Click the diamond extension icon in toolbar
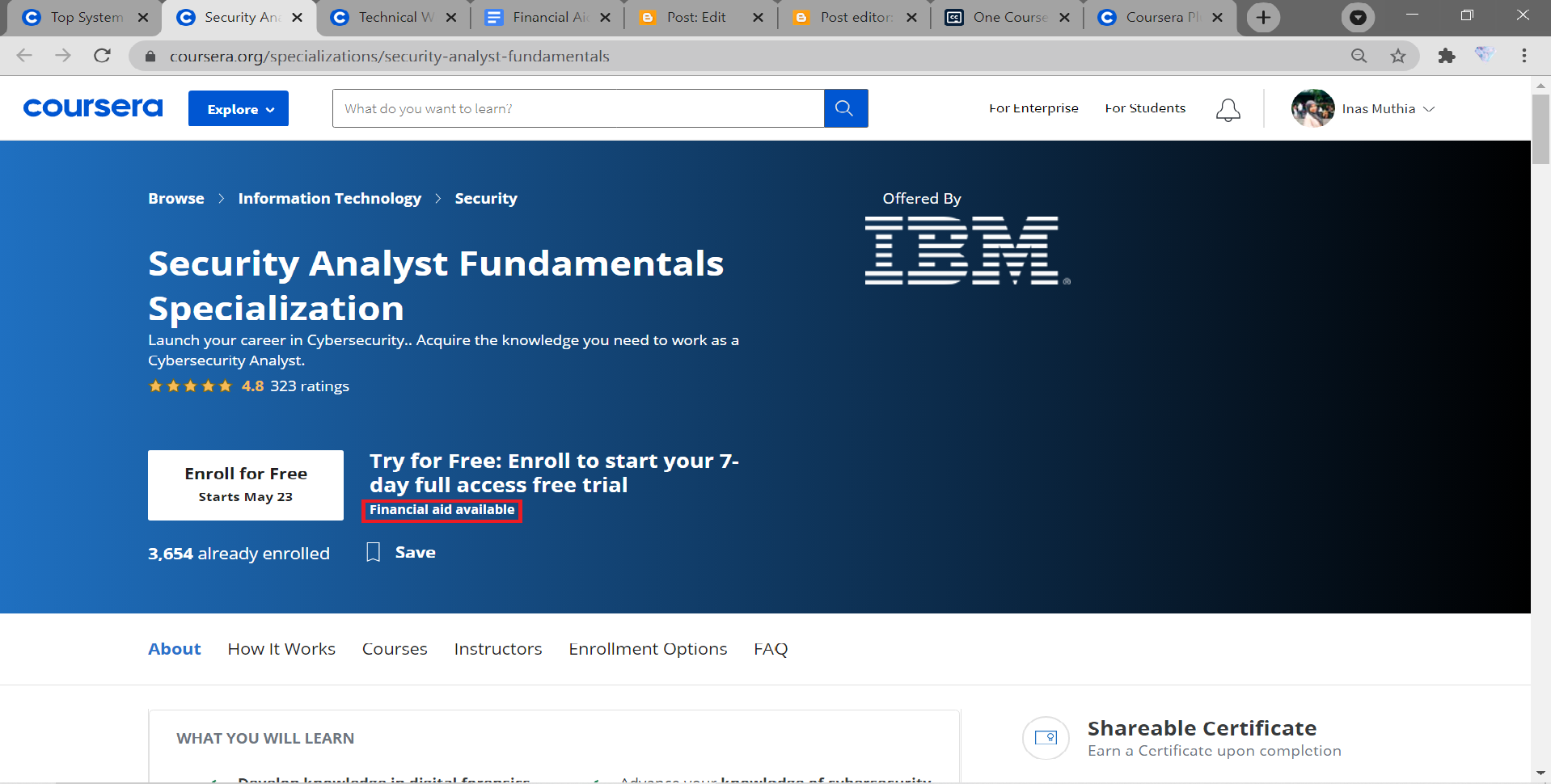The height and width of the screenshot is (784, 1551). point(1485,55)
